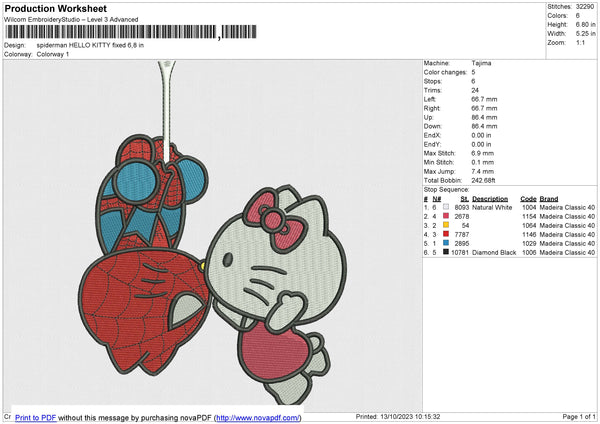
Task: Click the N# column header
Action: 437,199
